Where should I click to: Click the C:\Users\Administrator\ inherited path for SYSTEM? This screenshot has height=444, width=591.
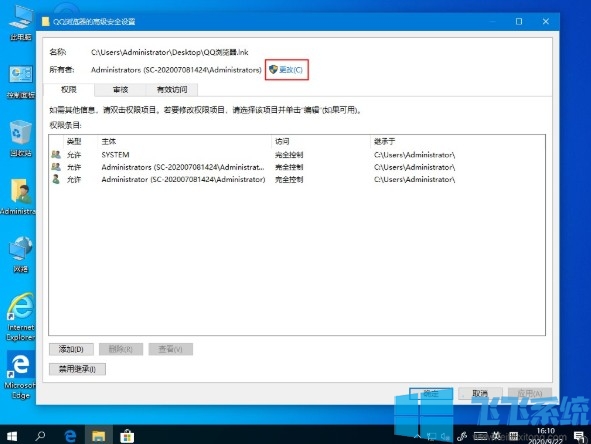(x=415, y=155)
